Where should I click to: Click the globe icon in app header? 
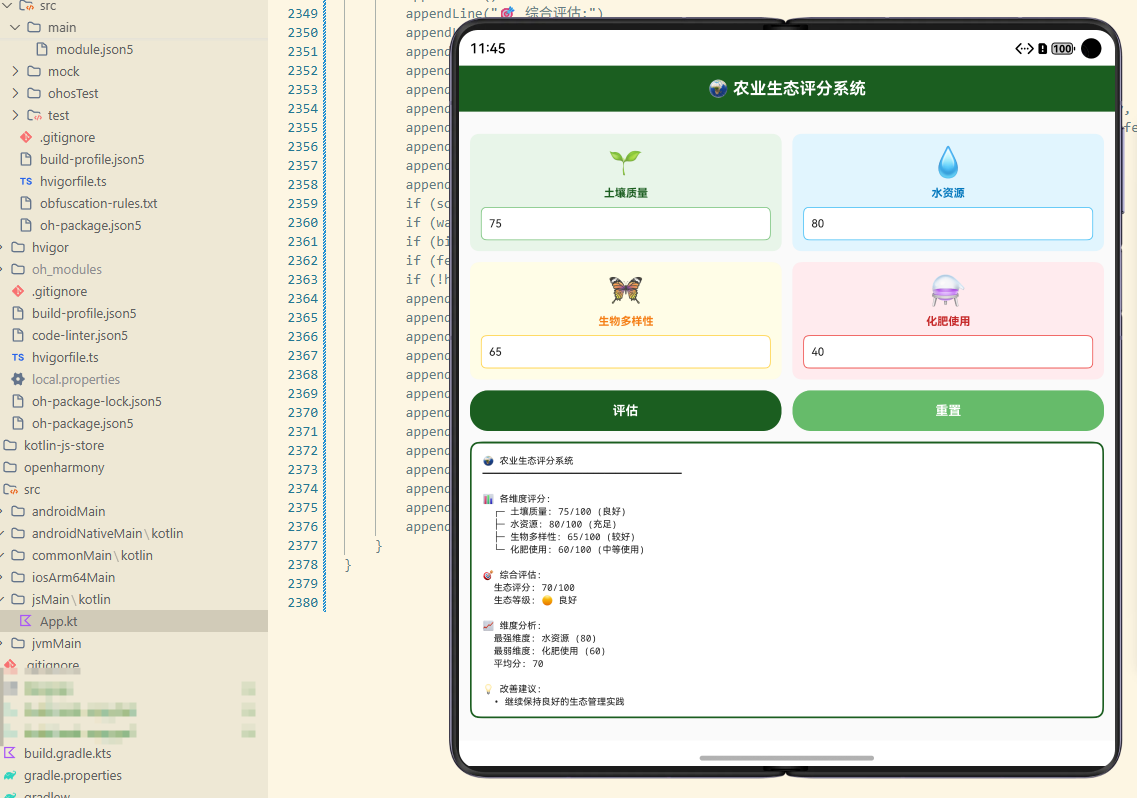tap(718, 89)
